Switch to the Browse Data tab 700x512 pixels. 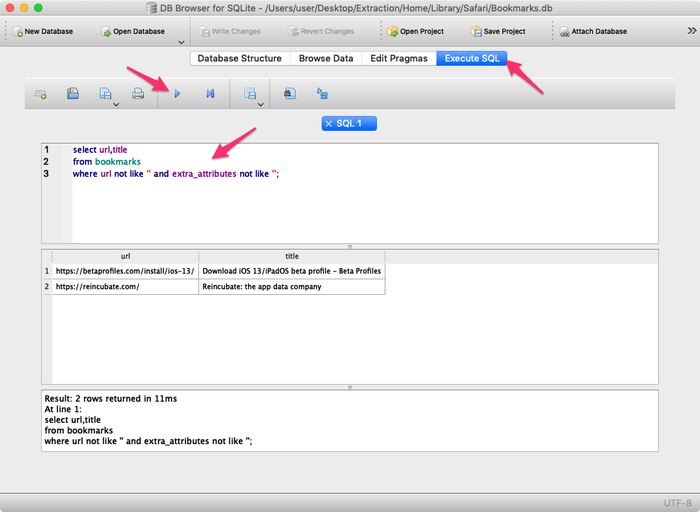pos(326,58)
